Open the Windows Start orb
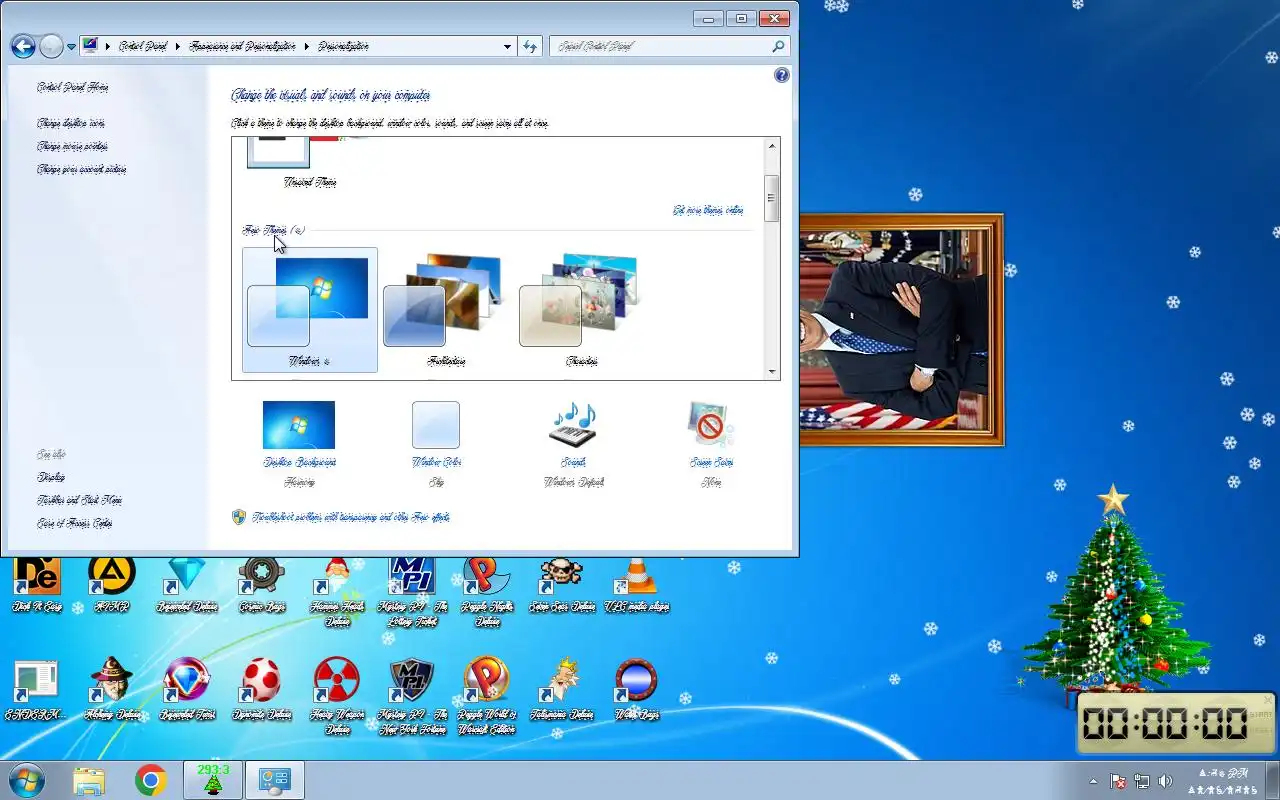The image size is (1280, 800). (26, 780)
